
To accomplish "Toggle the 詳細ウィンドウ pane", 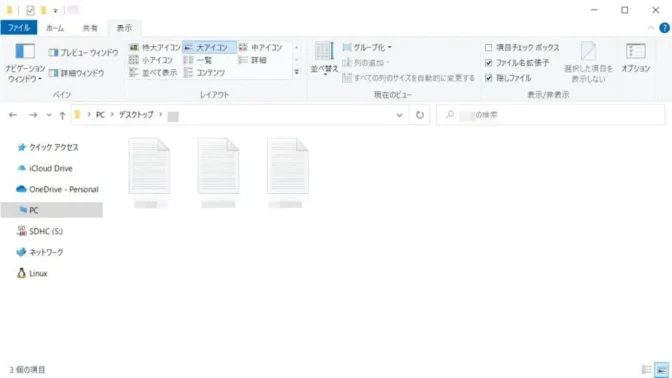I will tap(76, 73).
